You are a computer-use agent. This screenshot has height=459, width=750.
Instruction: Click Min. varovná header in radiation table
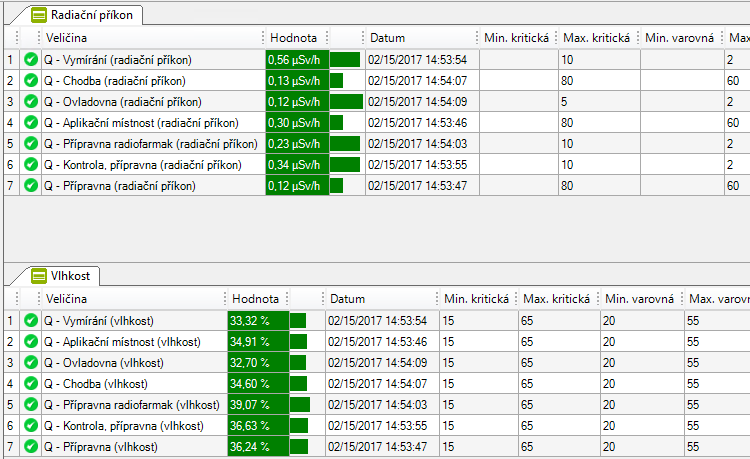[x=680, y=38]
